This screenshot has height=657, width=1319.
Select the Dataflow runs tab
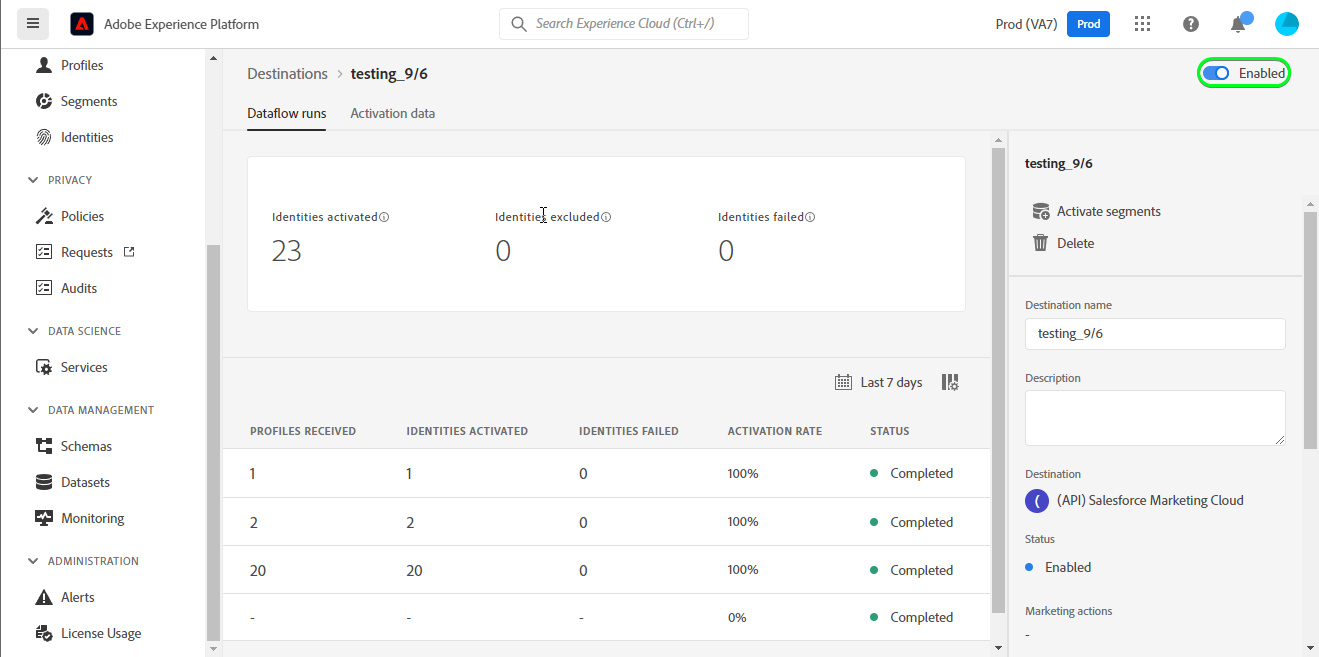click(x=286, y=113)
